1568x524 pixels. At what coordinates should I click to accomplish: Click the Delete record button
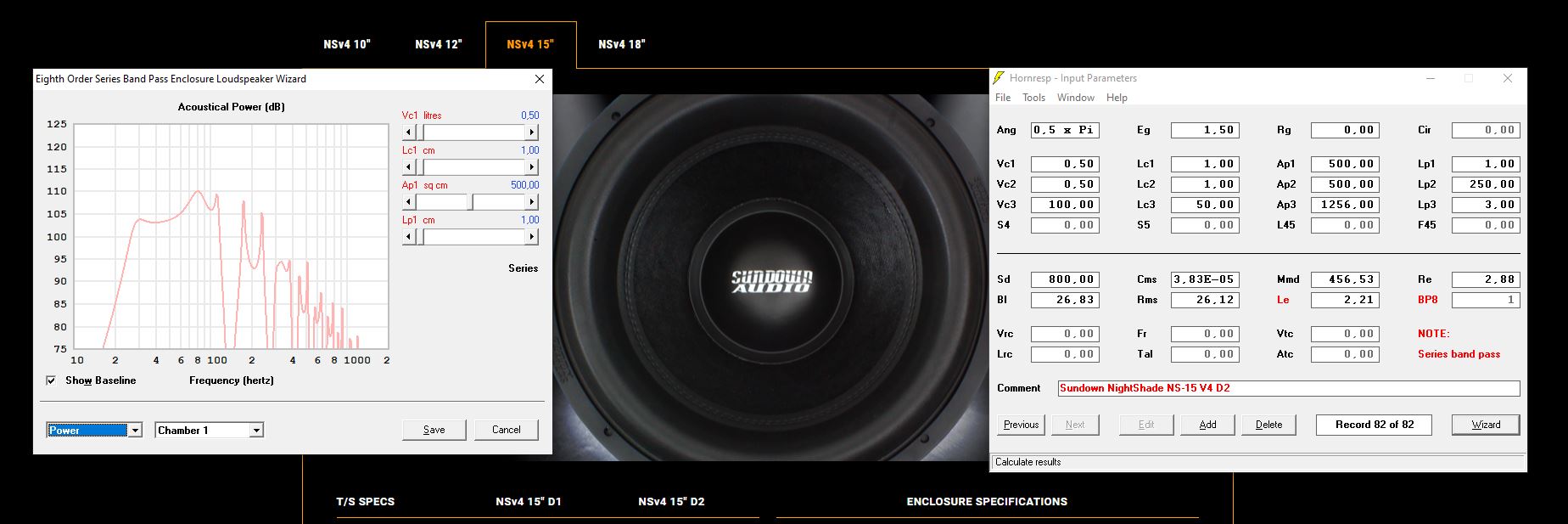click(x=1268, y=425)
